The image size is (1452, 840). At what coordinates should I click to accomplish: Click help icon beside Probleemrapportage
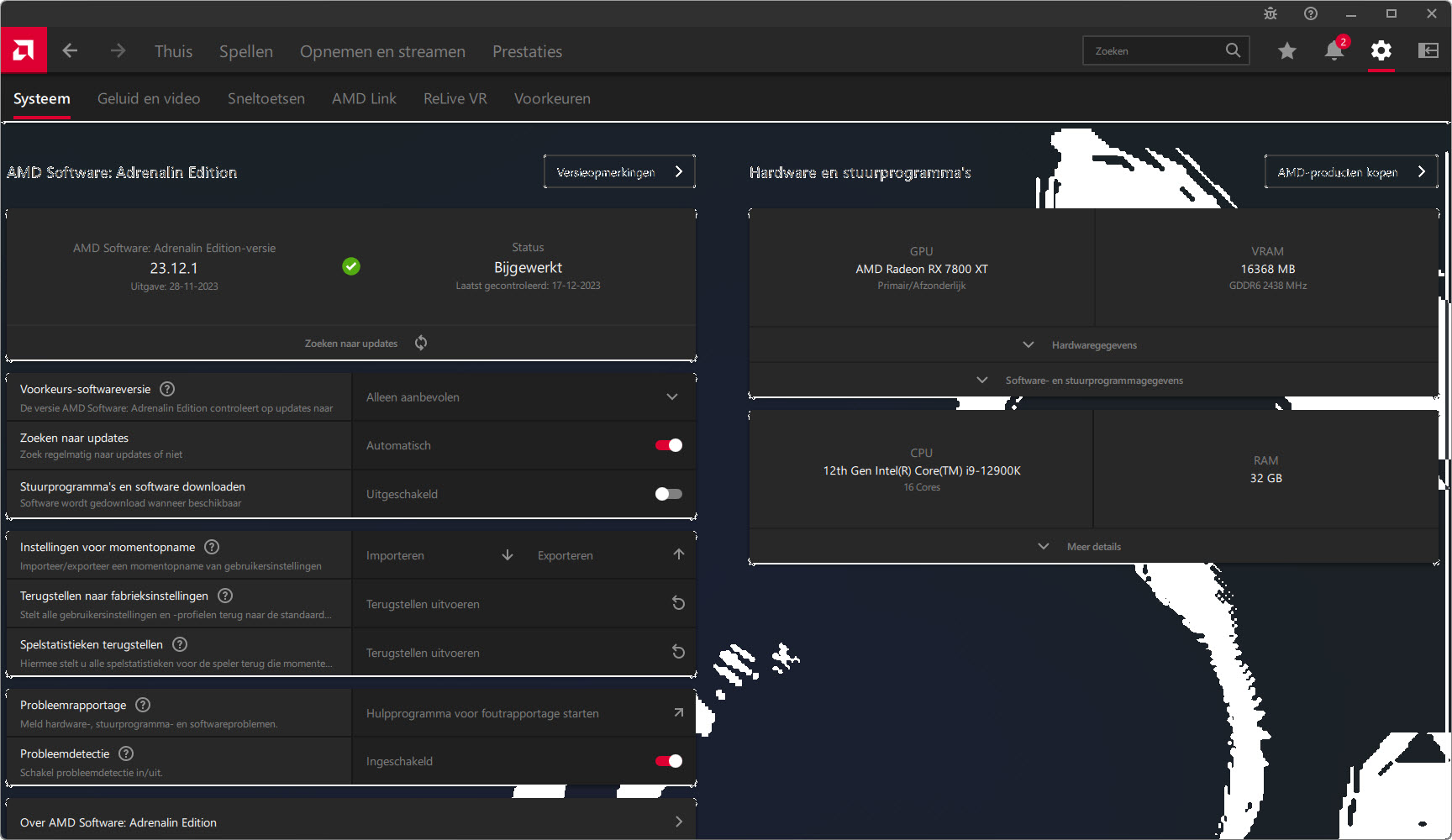[x=143, y=705]
